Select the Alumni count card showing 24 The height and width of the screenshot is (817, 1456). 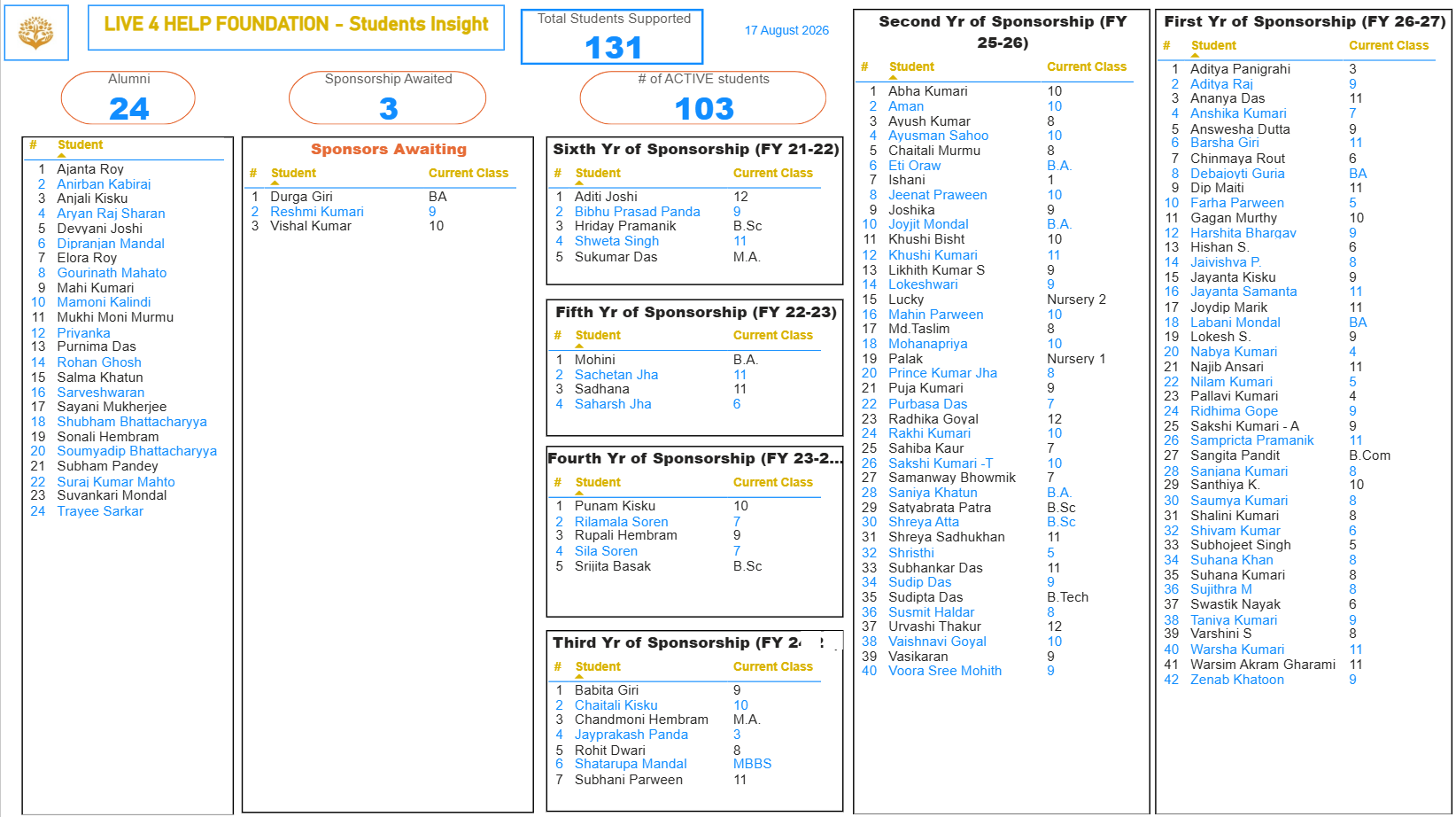pos(128,97)
